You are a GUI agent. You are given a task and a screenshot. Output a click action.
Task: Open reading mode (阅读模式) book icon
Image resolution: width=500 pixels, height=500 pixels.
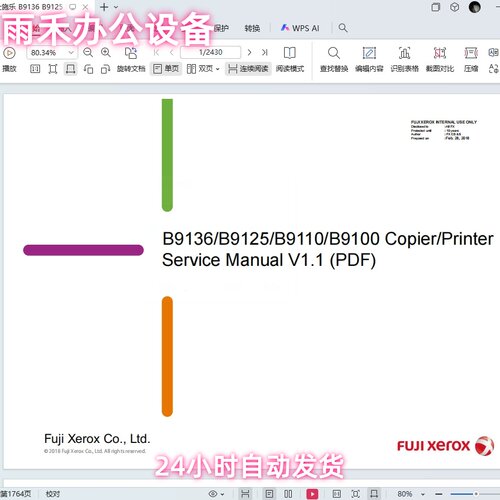290,53
